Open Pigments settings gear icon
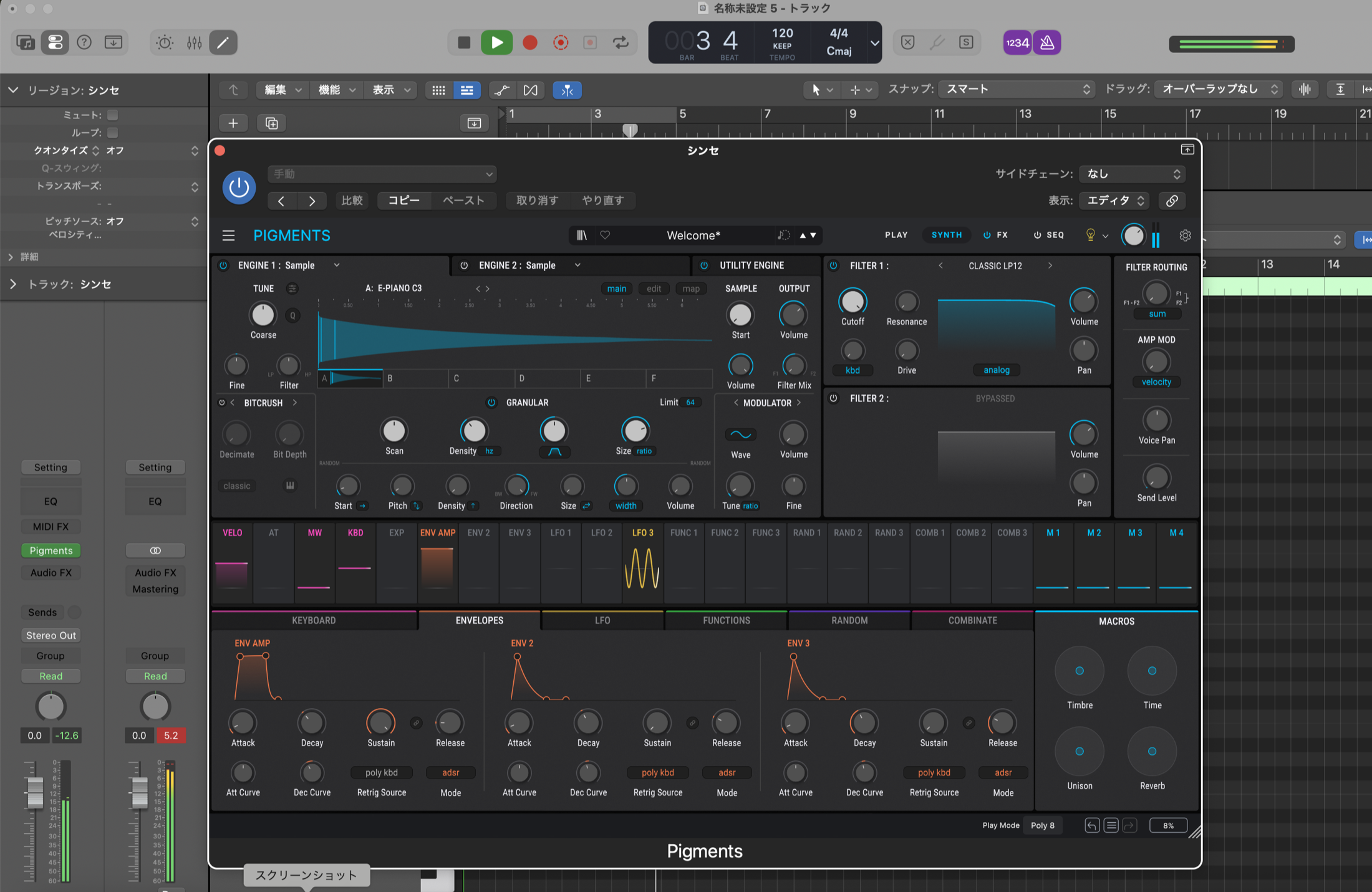This screenshot has height=892, width=1372. click(x=1185, y=235)
